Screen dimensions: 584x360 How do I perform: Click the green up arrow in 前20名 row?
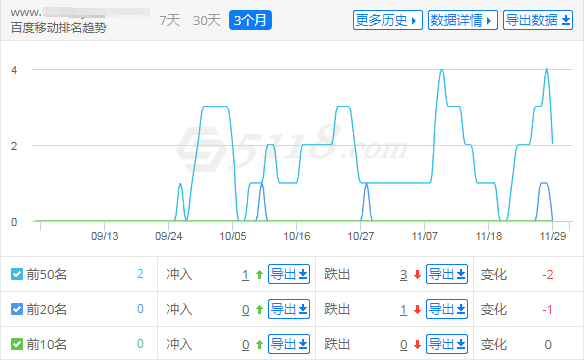pos(259,310)
